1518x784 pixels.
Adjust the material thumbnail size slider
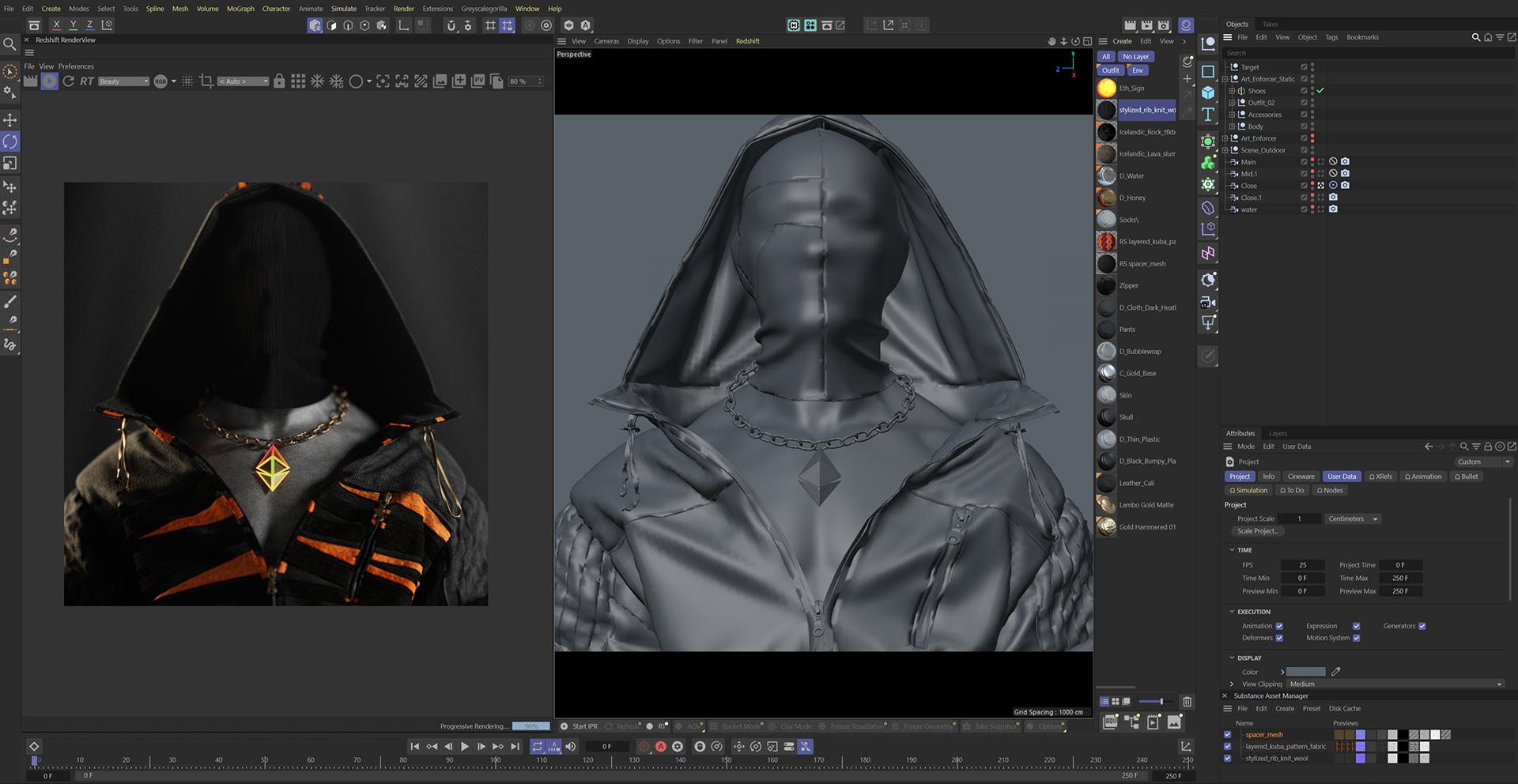tap(1161, 701)
